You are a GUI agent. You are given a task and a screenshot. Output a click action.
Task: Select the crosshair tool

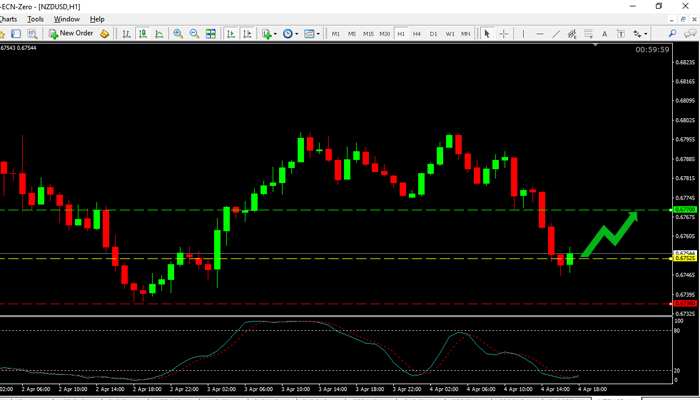click(503, 33)
